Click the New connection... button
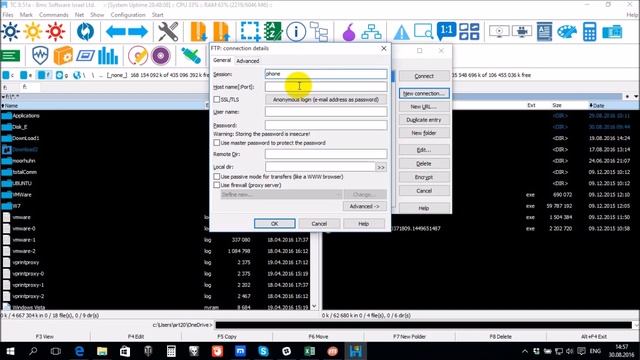 click(424, 93)
